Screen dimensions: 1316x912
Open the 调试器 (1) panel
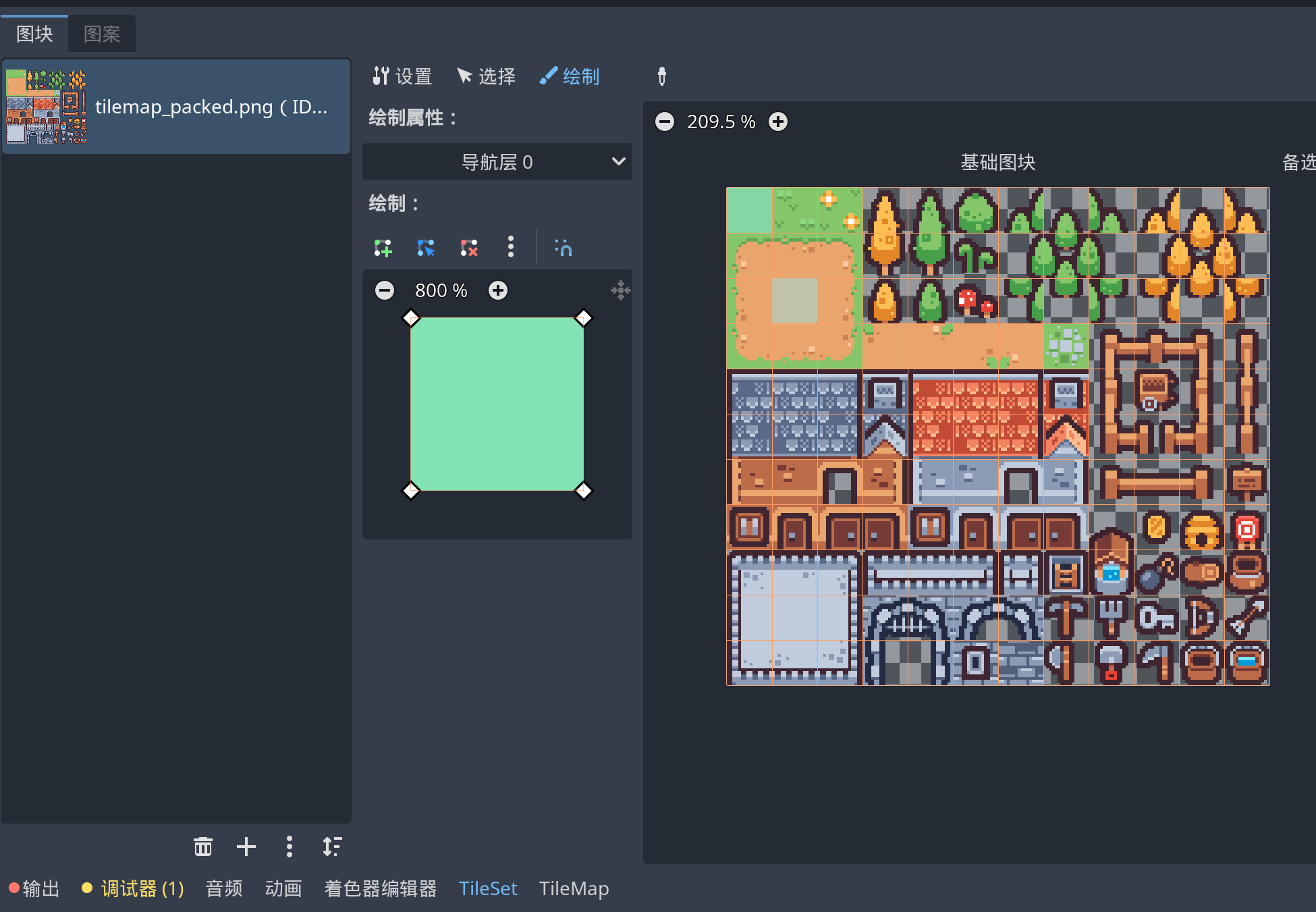(134, 888)
